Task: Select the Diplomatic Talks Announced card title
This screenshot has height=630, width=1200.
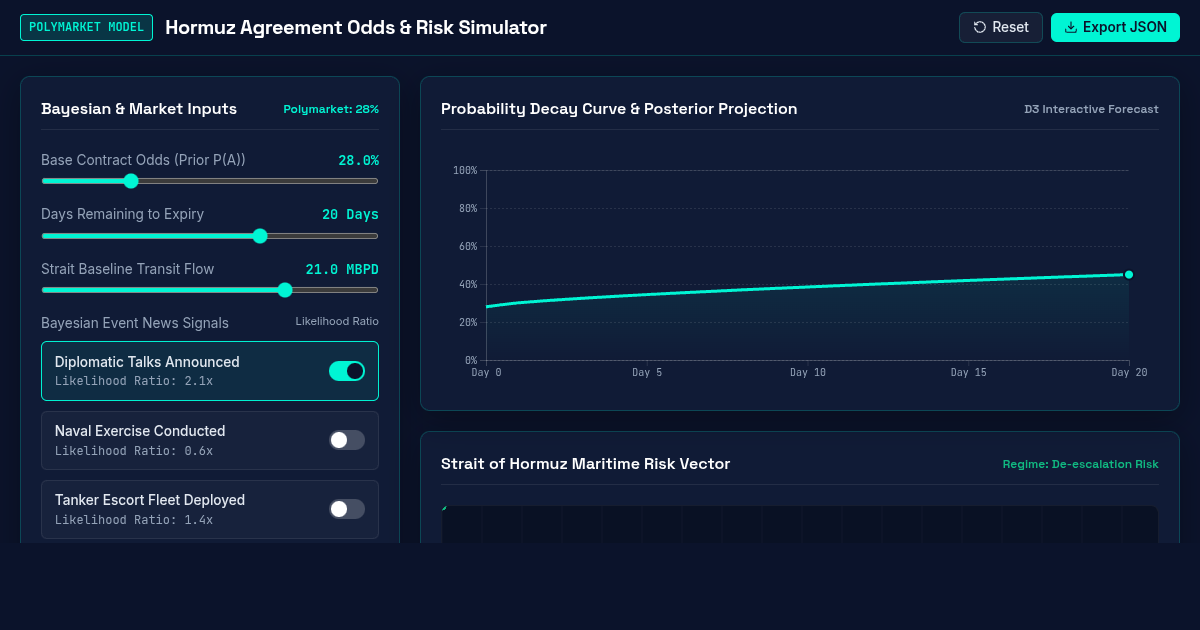Action: [x=147, y=362]
